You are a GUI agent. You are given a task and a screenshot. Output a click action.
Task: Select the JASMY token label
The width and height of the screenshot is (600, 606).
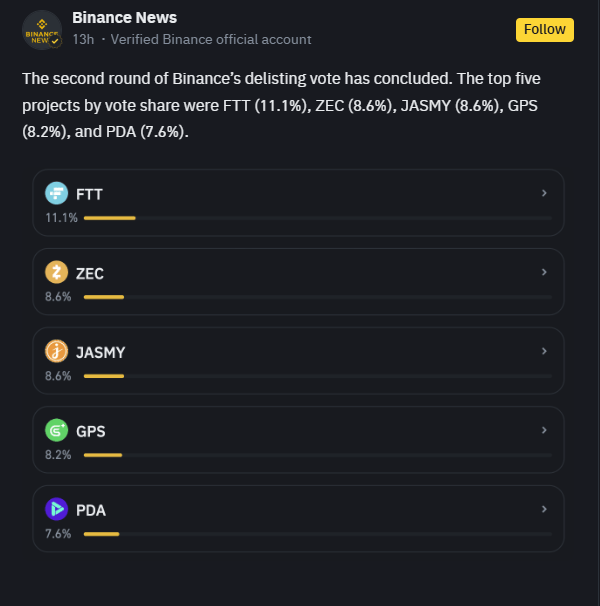(101, 352)
